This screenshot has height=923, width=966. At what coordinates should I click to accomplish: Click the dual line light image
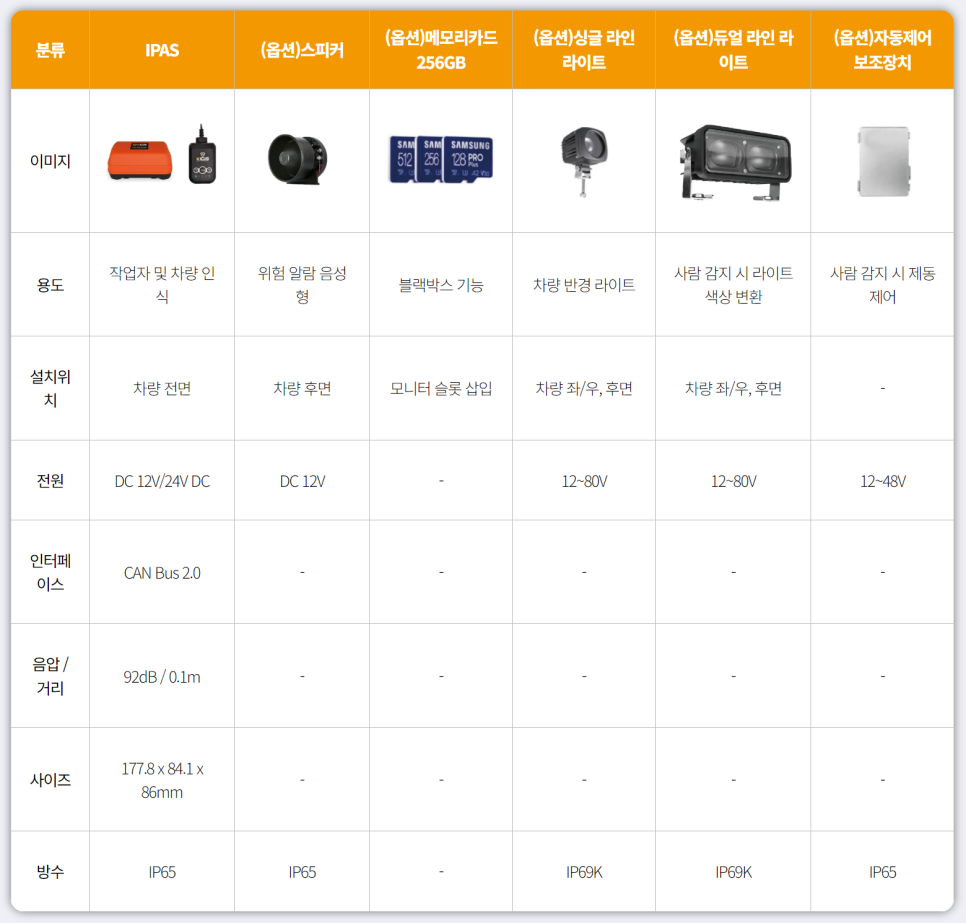click(733, 160)
